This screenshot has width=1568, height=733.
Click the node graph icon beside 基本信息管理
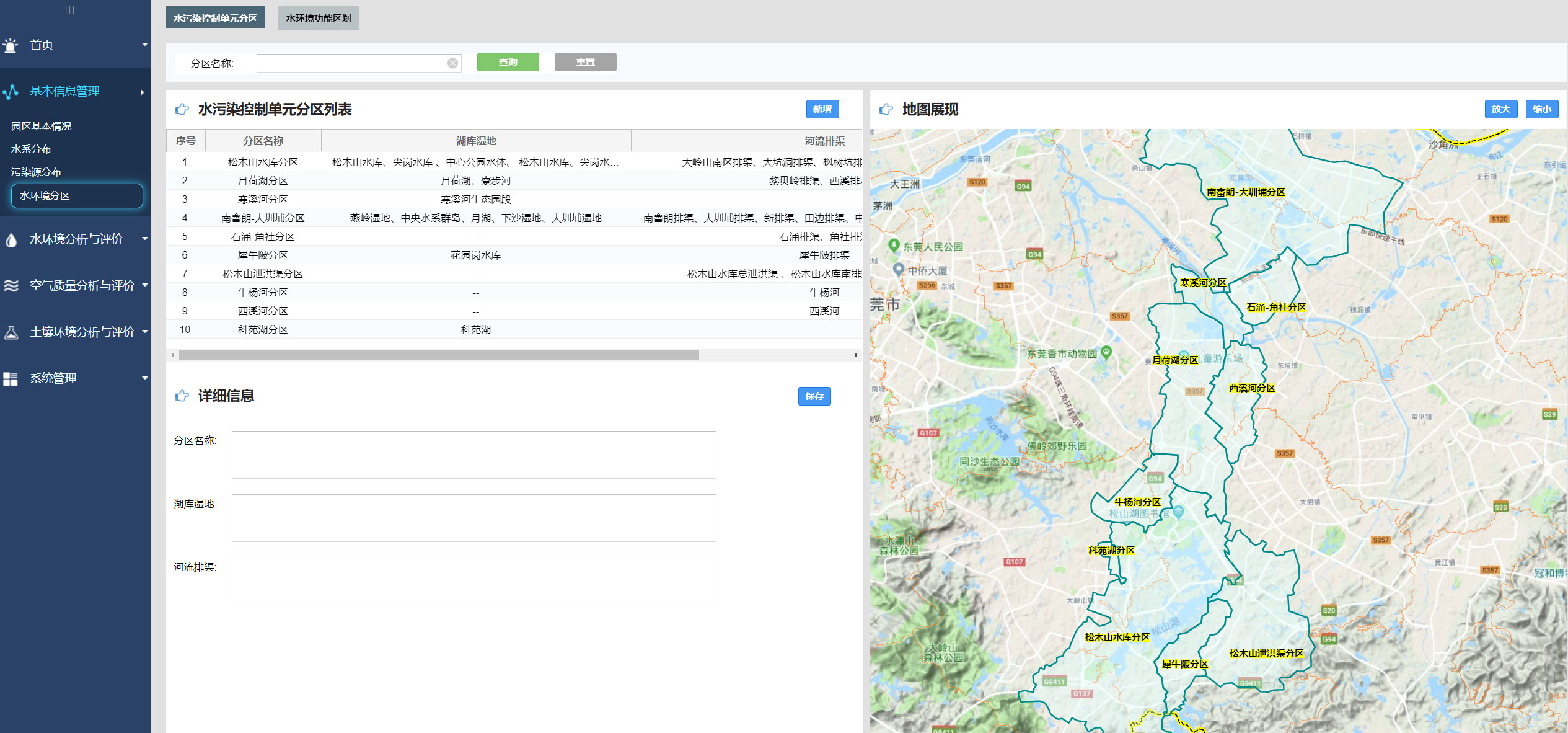[x=11, y=92]
